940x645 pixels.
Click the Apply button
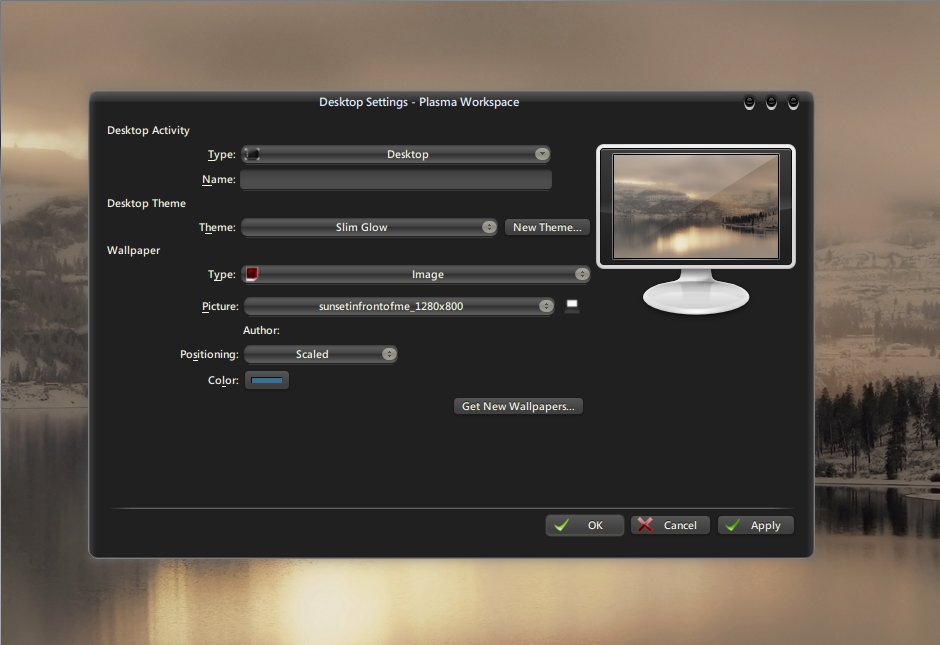tap(756, 525)
